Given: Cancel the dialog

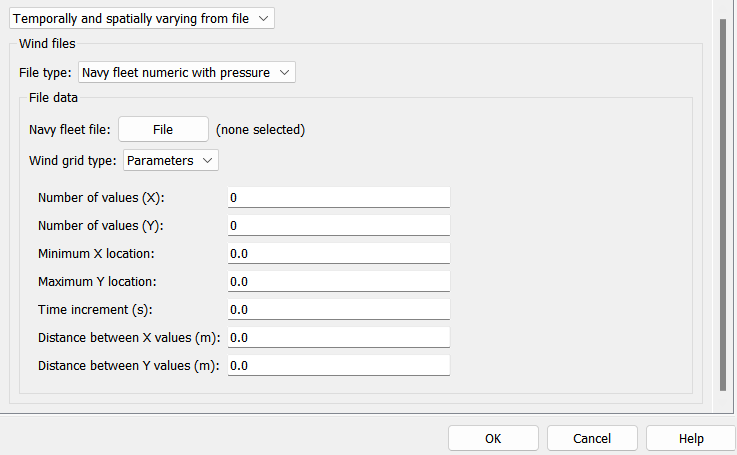Looking at the screenshot, I should 592,439.
